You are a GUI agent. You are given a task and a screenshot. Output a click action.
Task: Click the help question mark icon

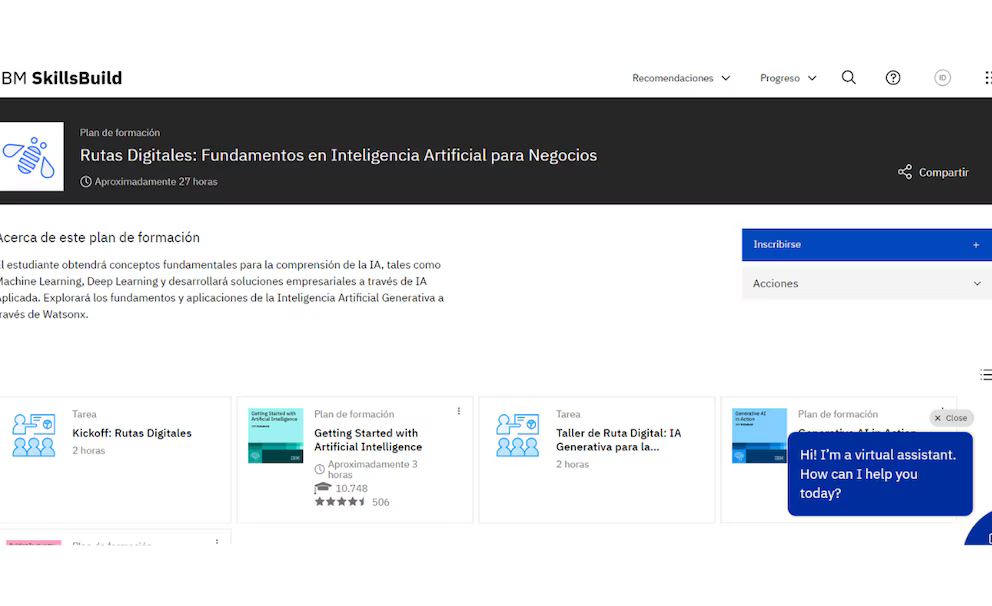pyautogui.click(x=893, y=78)
